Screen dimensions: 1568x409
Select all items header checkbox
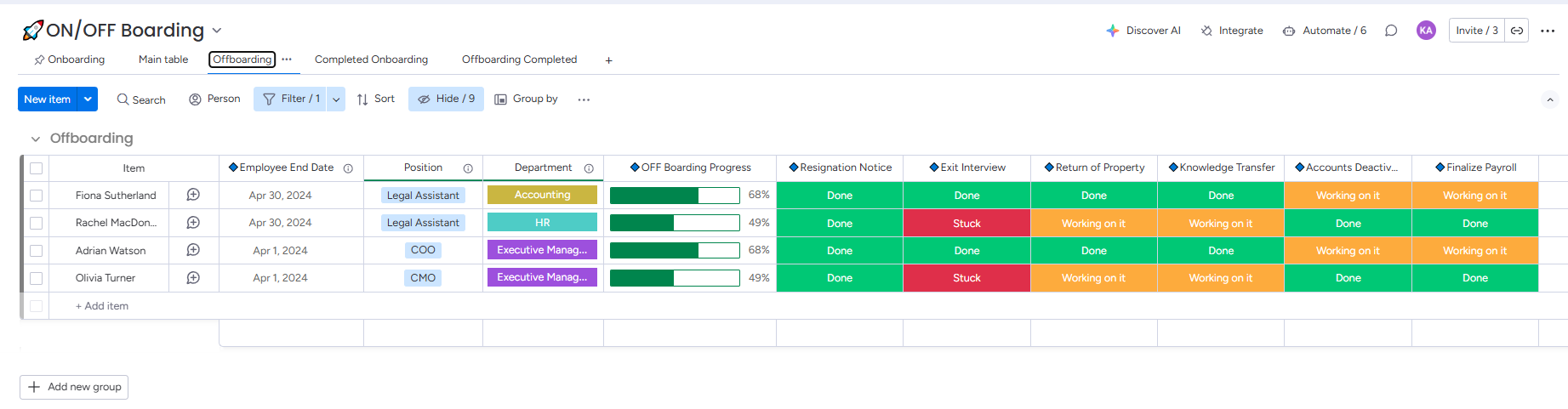(36, 168)
